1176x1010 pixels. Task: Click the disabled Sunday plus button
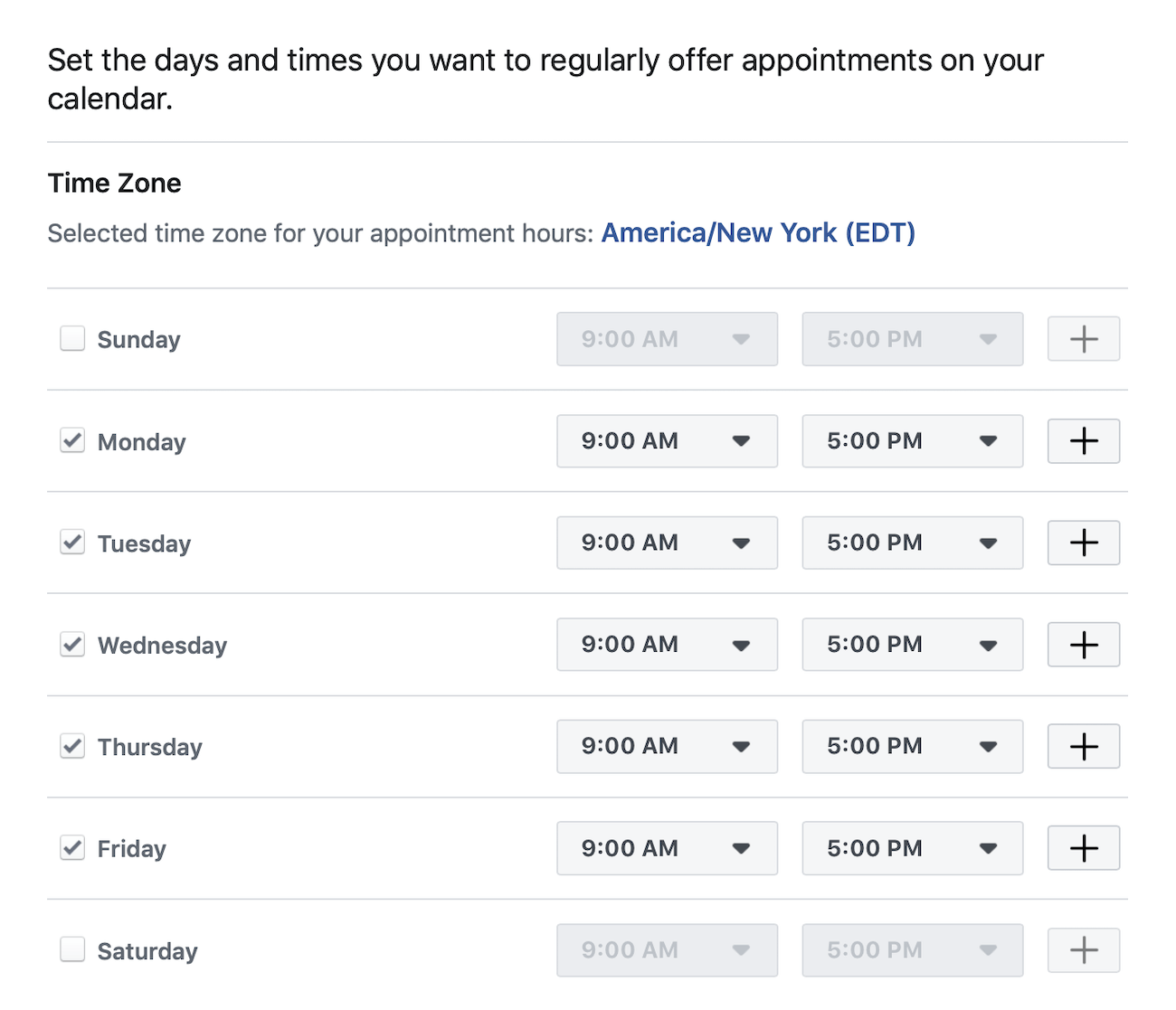(x=1084, y=339)
